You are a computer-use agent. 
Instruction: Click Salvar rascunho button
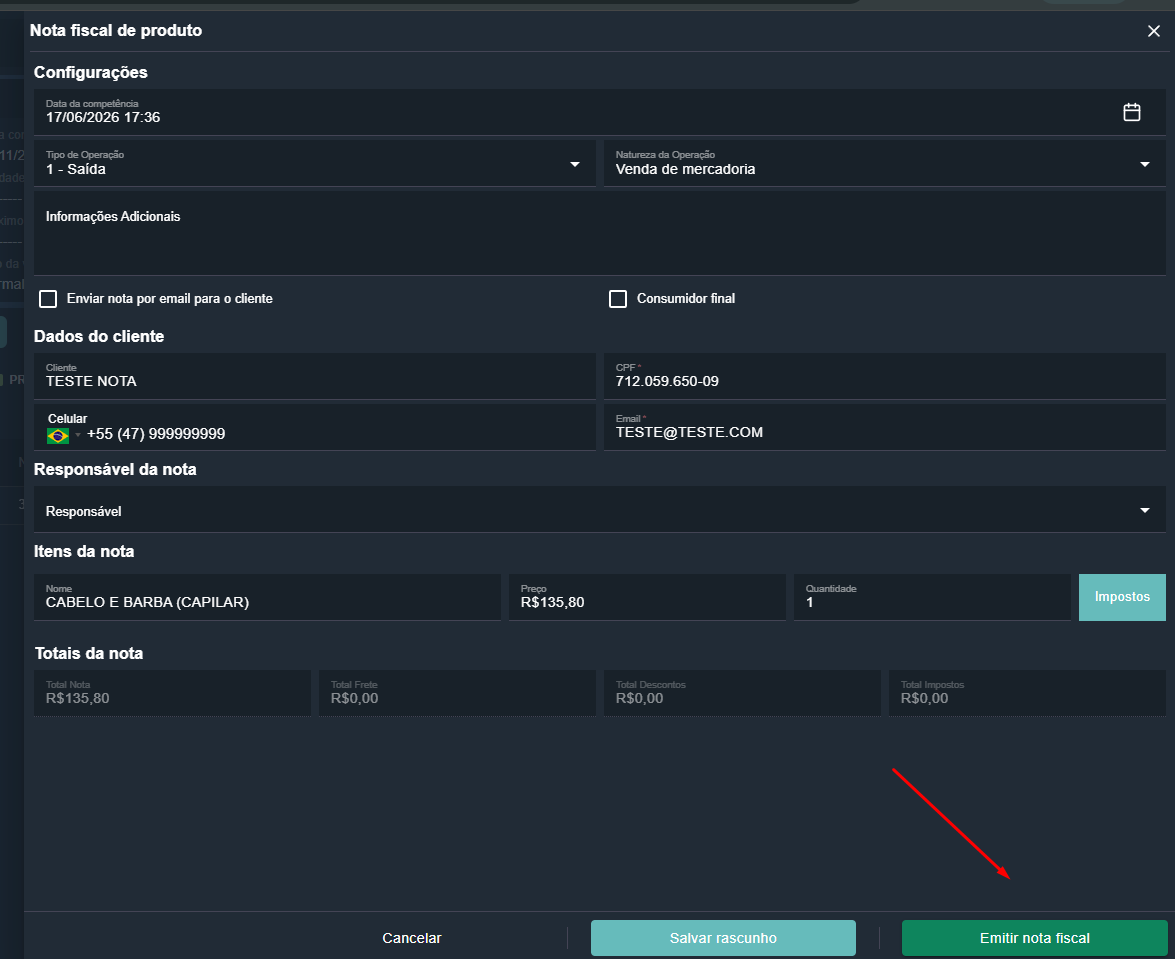tap(723, 938)
